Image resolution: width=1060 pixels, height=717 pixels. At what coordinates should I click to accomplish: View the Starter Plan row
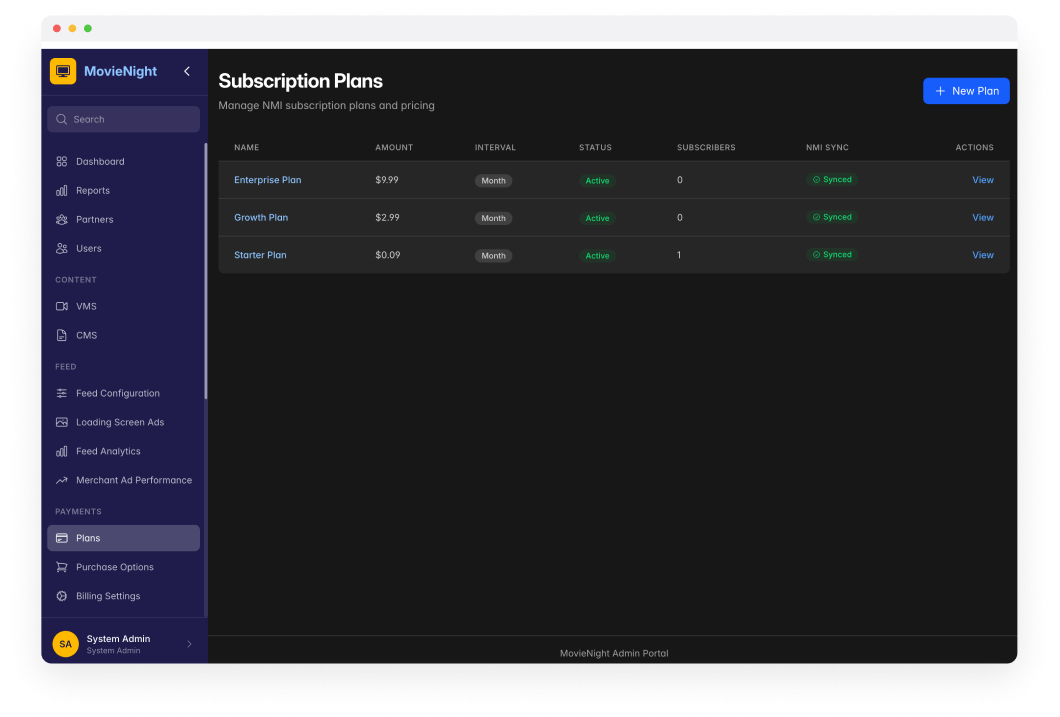point(983,255)
